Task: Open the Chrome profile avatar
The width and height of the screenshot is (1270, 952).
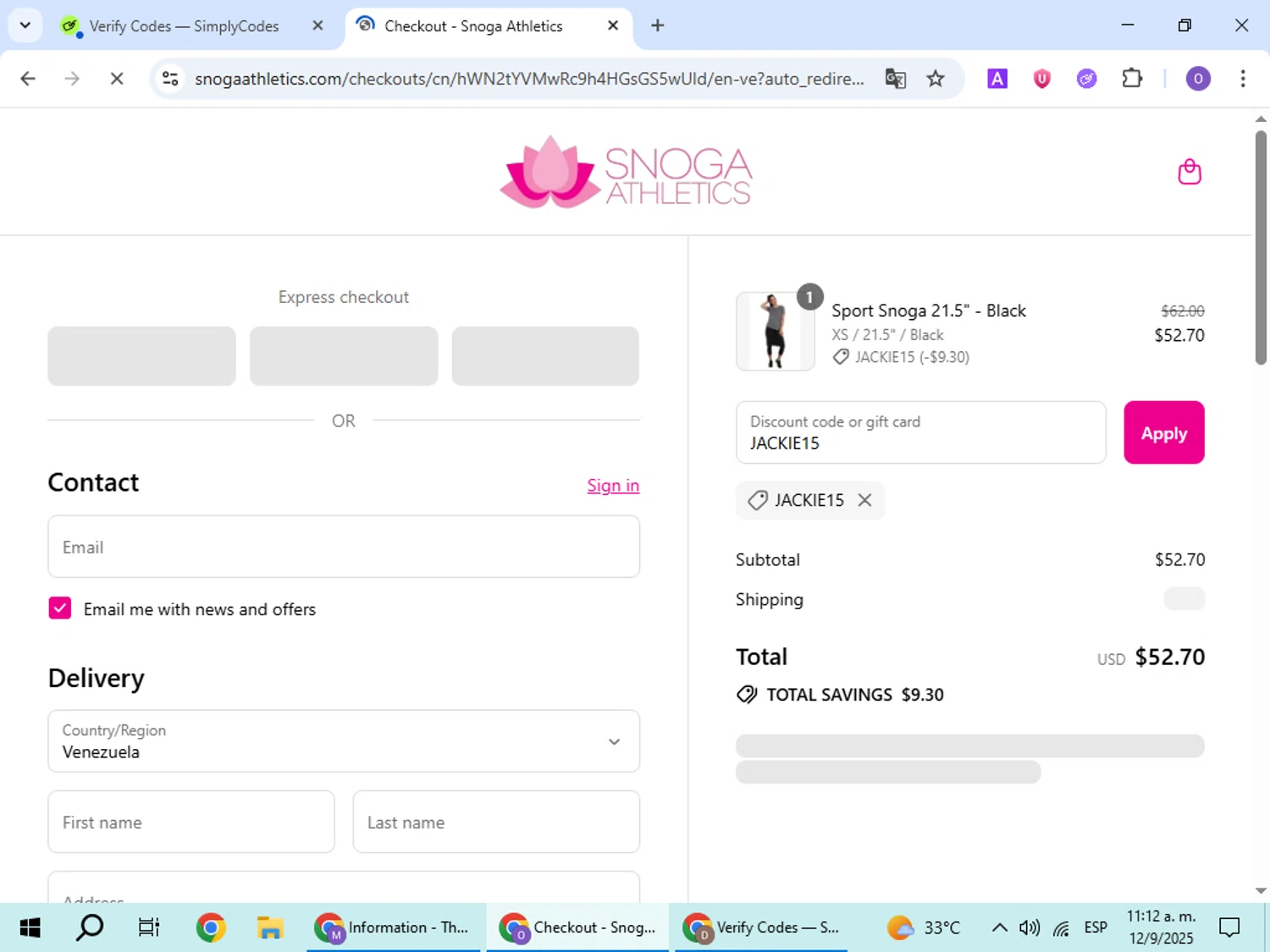Action: coord(1197,79)
